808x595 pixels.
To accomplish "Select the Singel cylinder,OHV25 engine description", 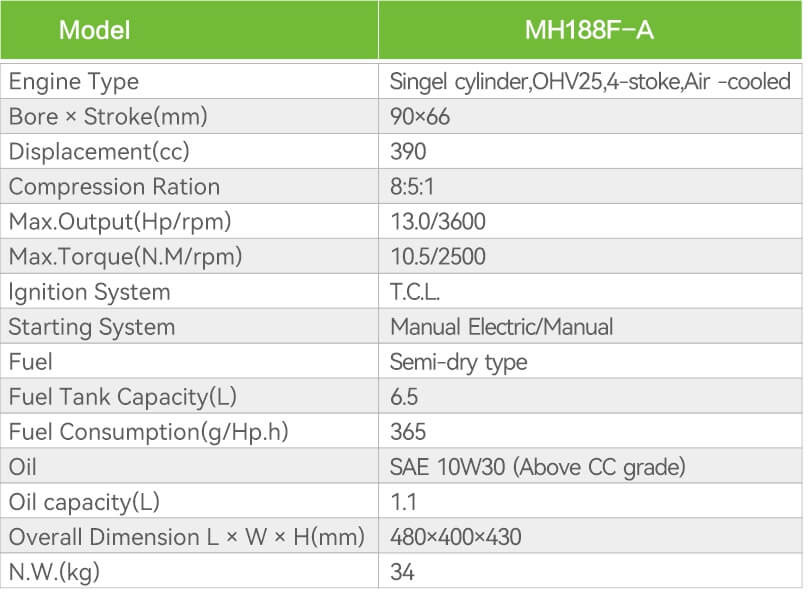I will point(590,82).
